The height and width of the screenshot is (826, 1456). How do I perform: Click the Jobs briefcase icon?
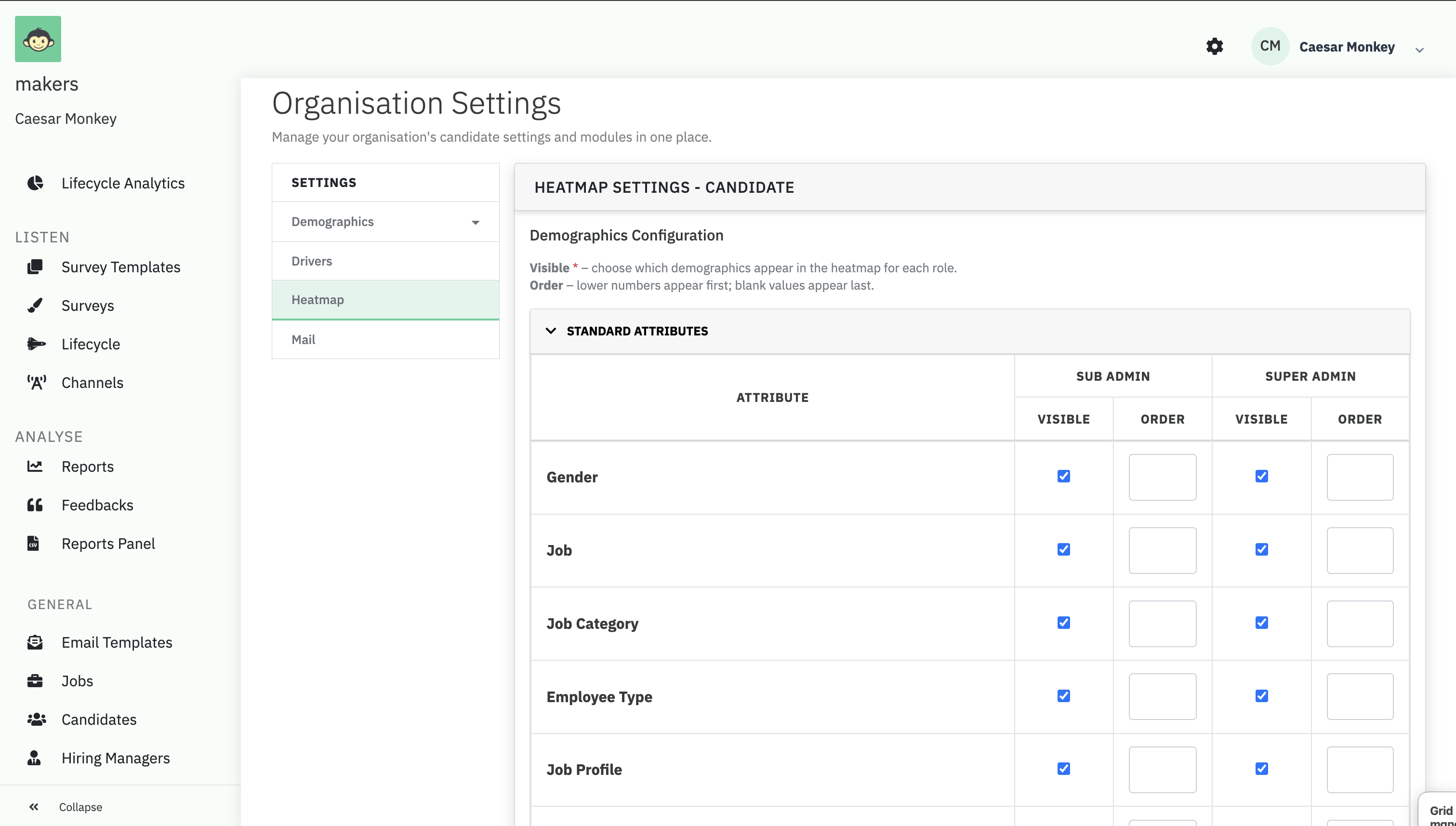(35, 681)
